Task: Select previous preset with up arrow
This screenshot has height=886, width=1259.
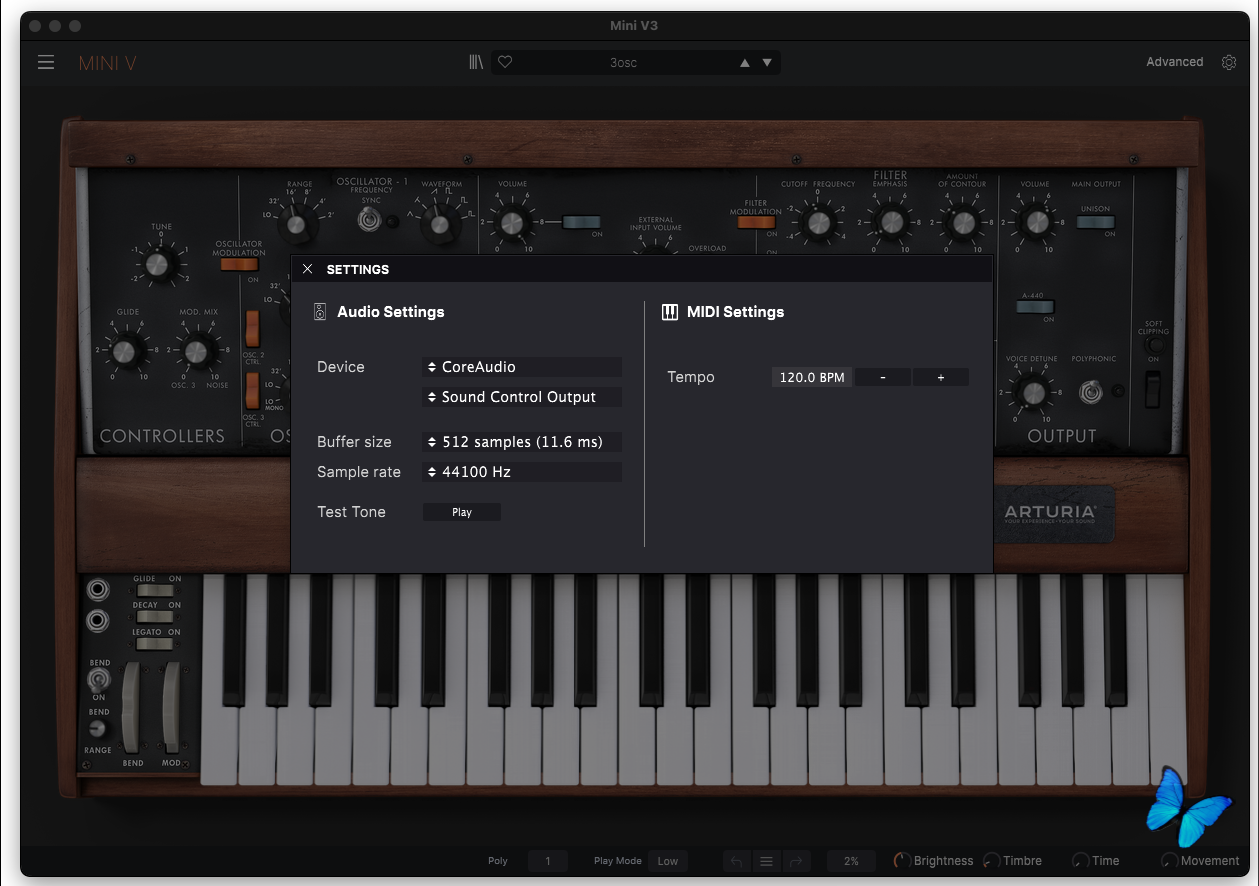Action: (x=744, y=63)
